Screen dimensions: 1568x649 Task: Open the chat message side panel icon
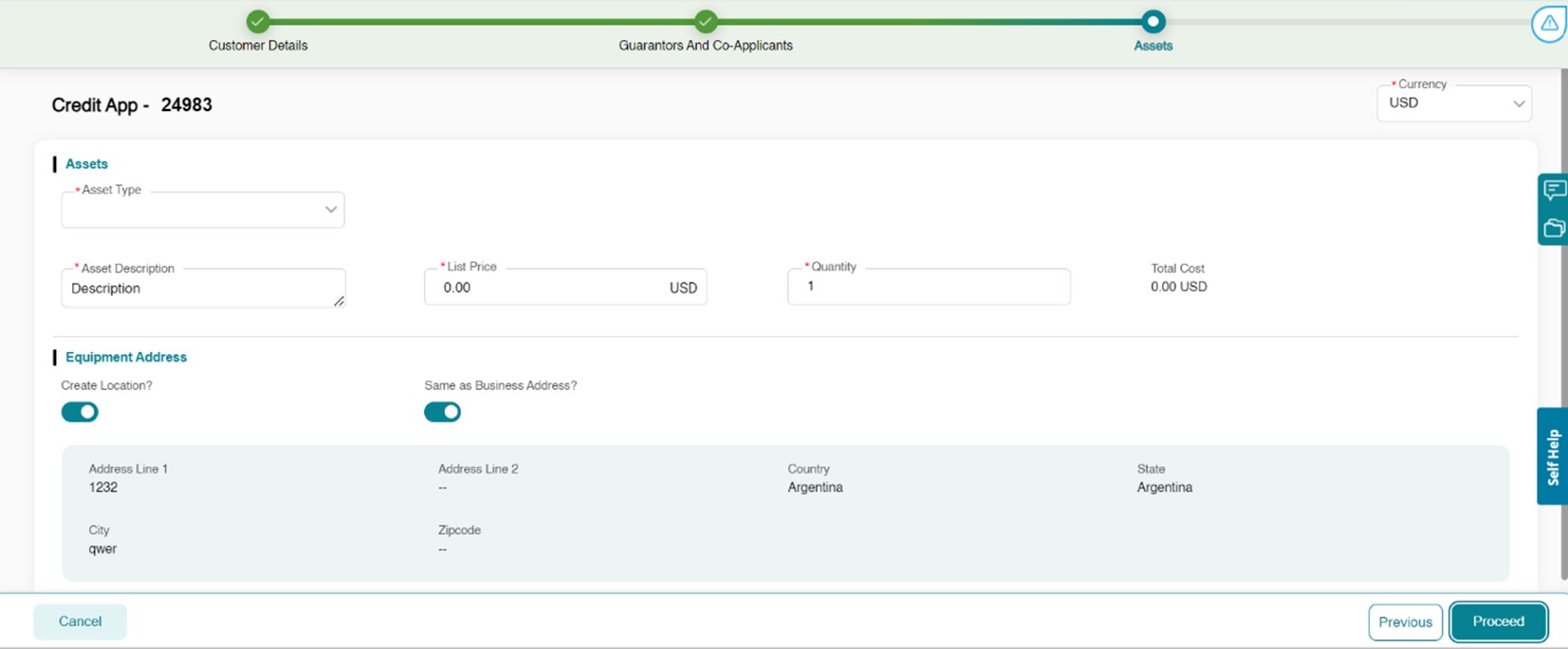[x=1554, y=191]
